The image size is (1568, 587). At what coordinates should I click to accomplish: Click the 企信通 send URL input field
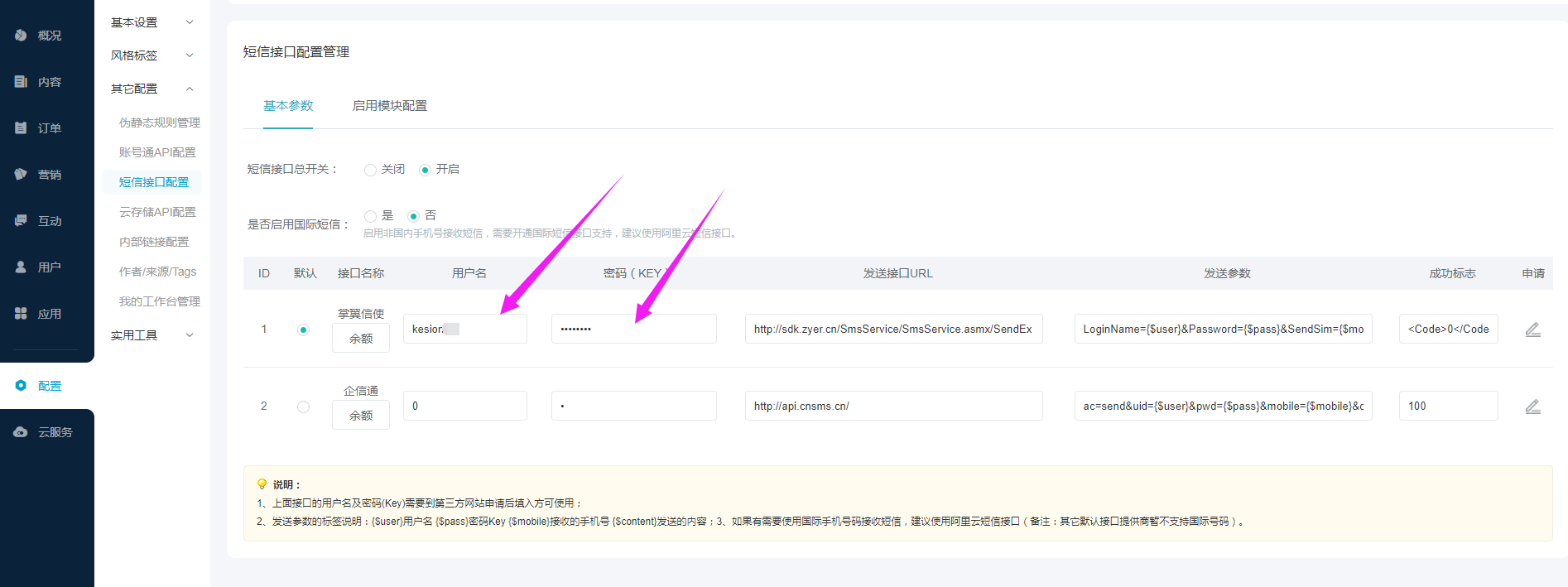893,407
